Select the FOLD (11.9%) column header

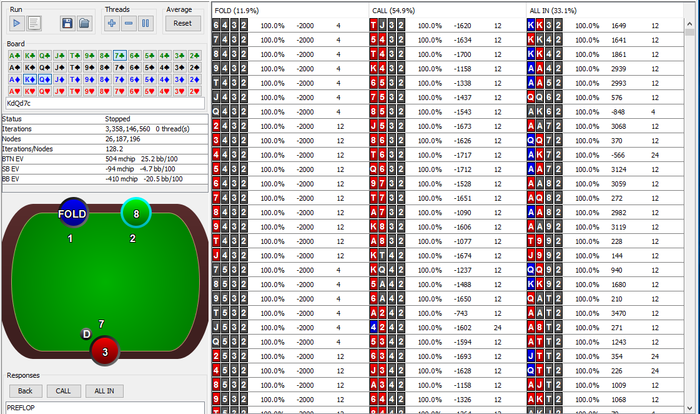290,10
